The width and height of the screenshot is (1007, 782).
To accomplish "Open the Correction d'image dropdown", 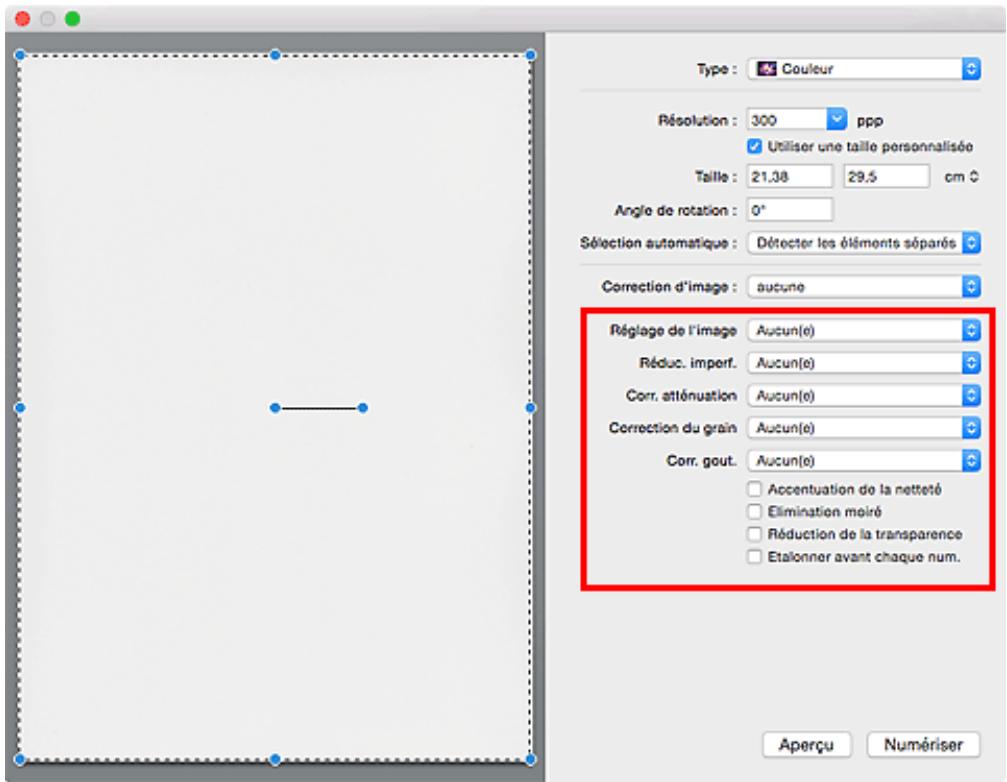I will pyautogui.click(x=862, y=286).
